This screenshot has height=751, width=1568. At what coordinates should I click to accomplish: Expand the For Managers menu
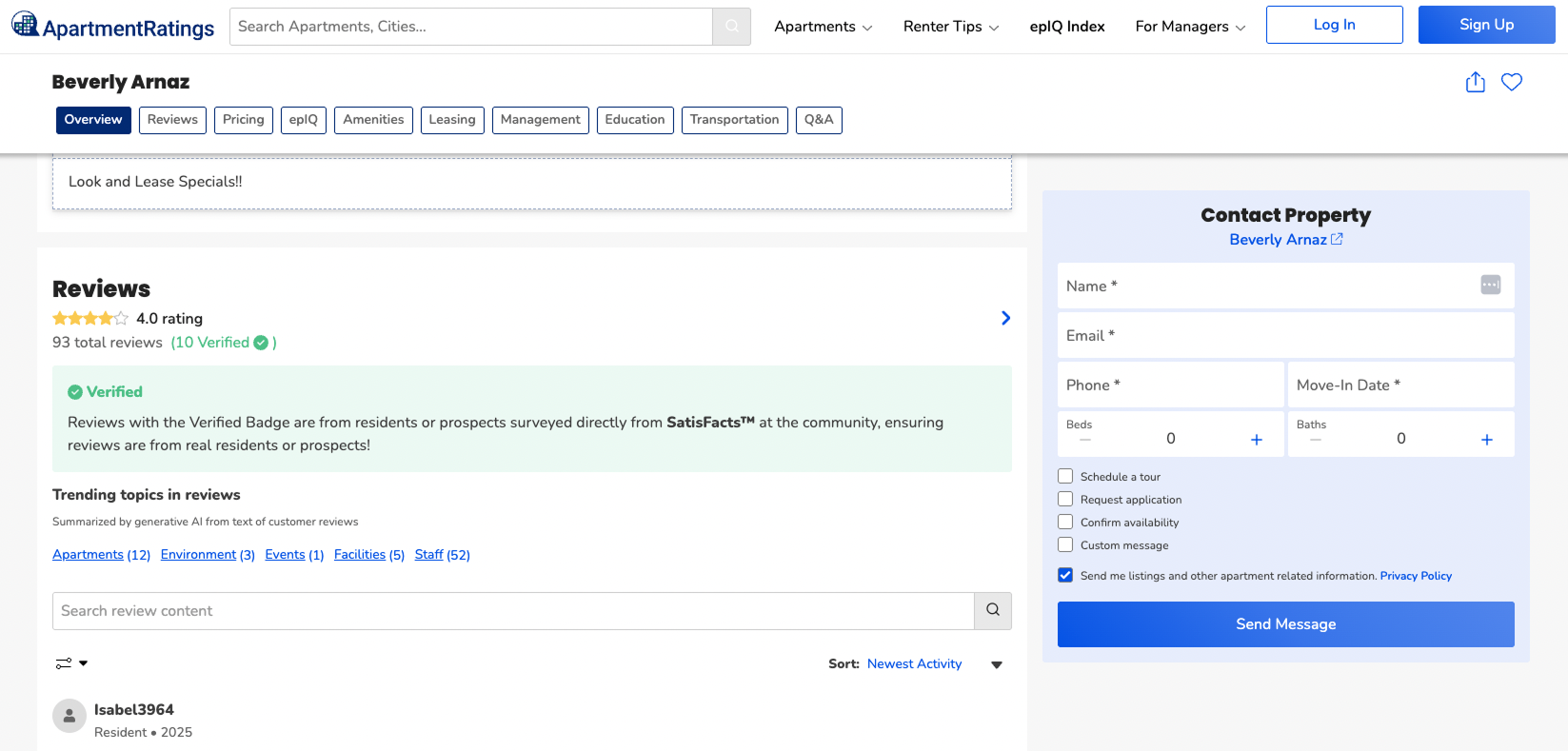point(1189,27)
